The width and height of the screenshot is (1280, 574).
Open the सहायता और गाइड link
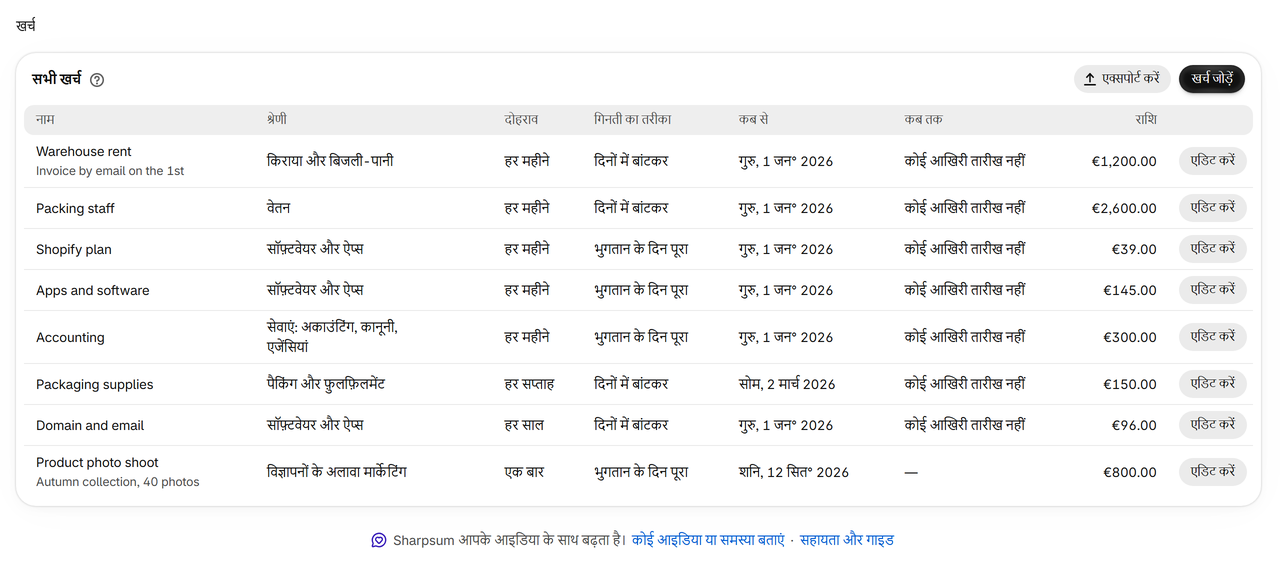click(847, 540)
